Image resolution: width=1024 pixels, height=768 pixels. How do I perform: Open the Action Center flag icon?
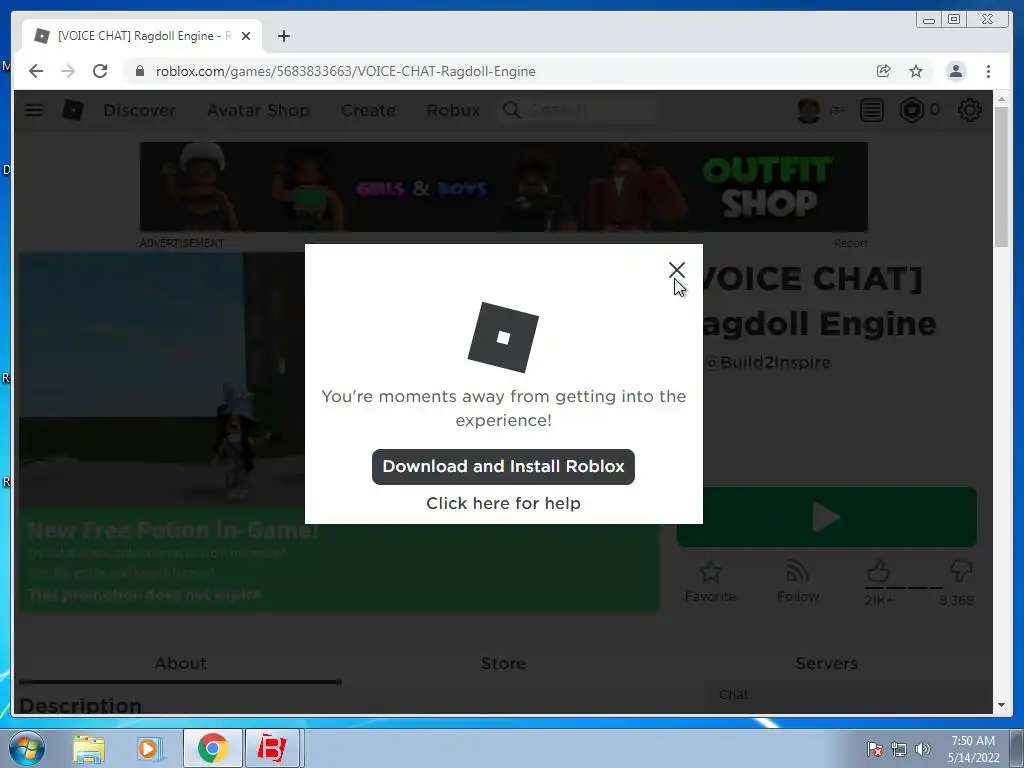pyautogui.click(x=874, y=748)
